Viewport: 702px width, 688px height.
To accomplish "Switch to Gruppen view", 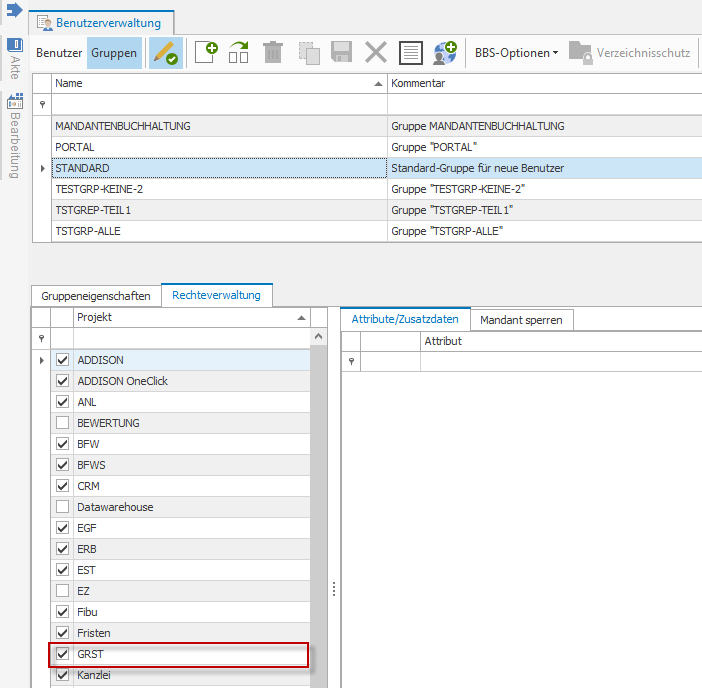I will [114, 53].
